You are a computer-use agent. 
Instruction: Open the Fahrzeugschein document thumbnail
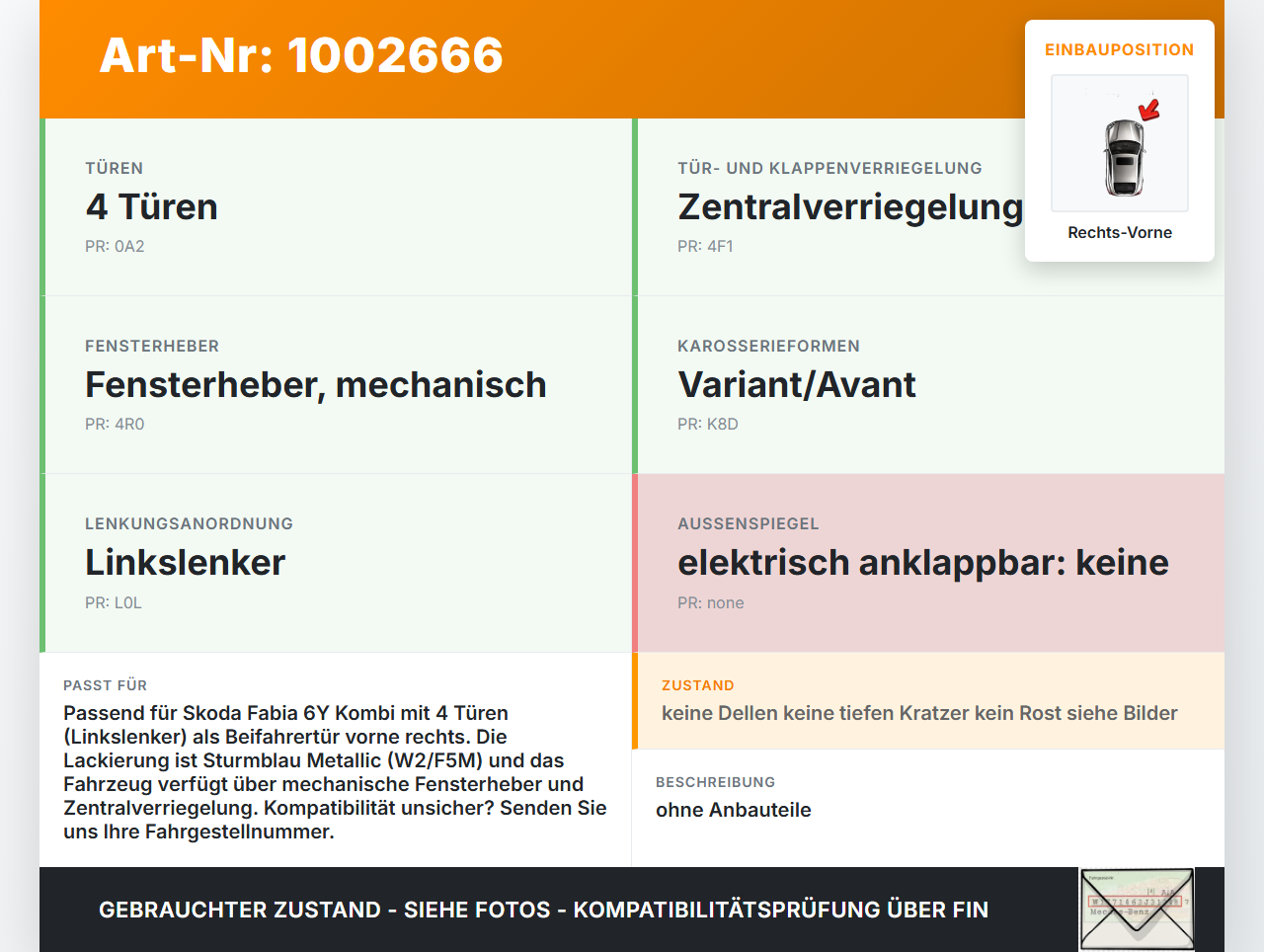[x=1136, y=908]
